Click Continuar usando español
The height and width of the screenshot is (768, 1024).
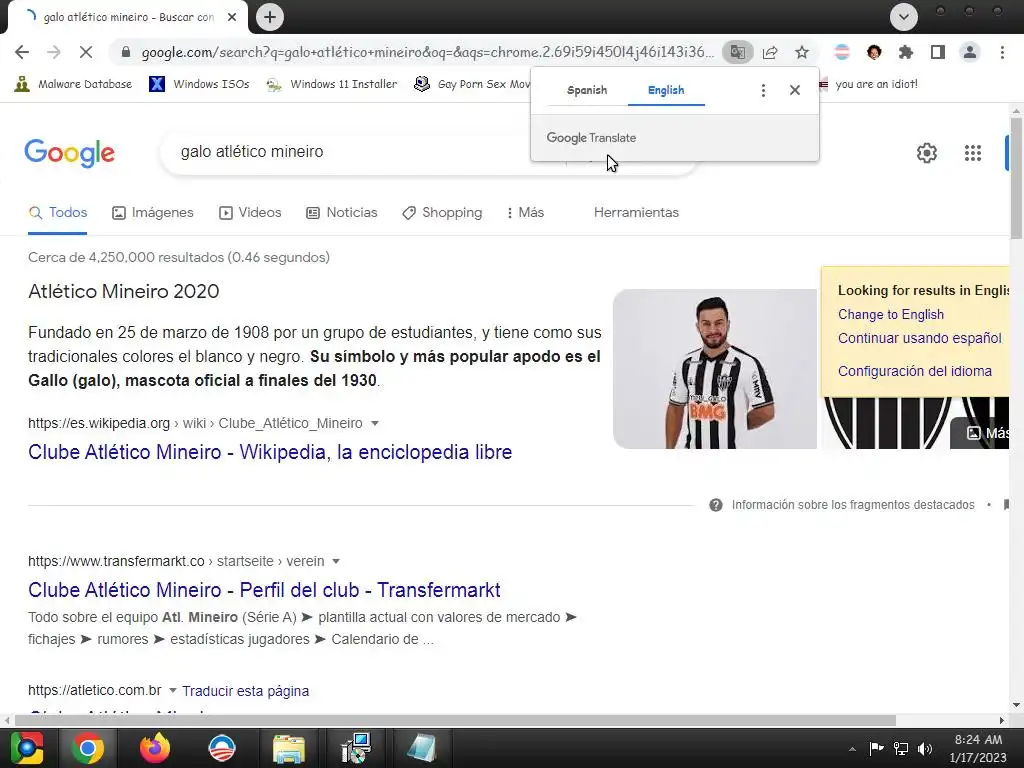point(920,338)
